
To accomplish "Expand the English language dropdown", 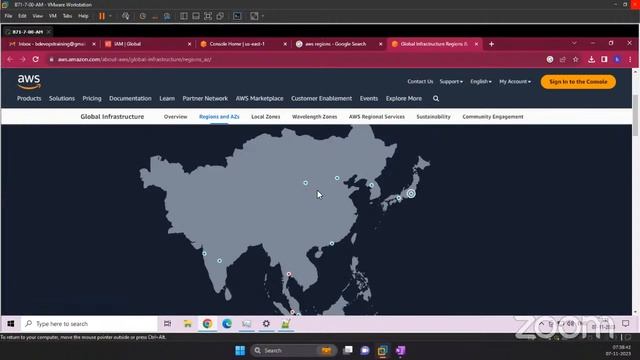I will [x=481, y=82].
